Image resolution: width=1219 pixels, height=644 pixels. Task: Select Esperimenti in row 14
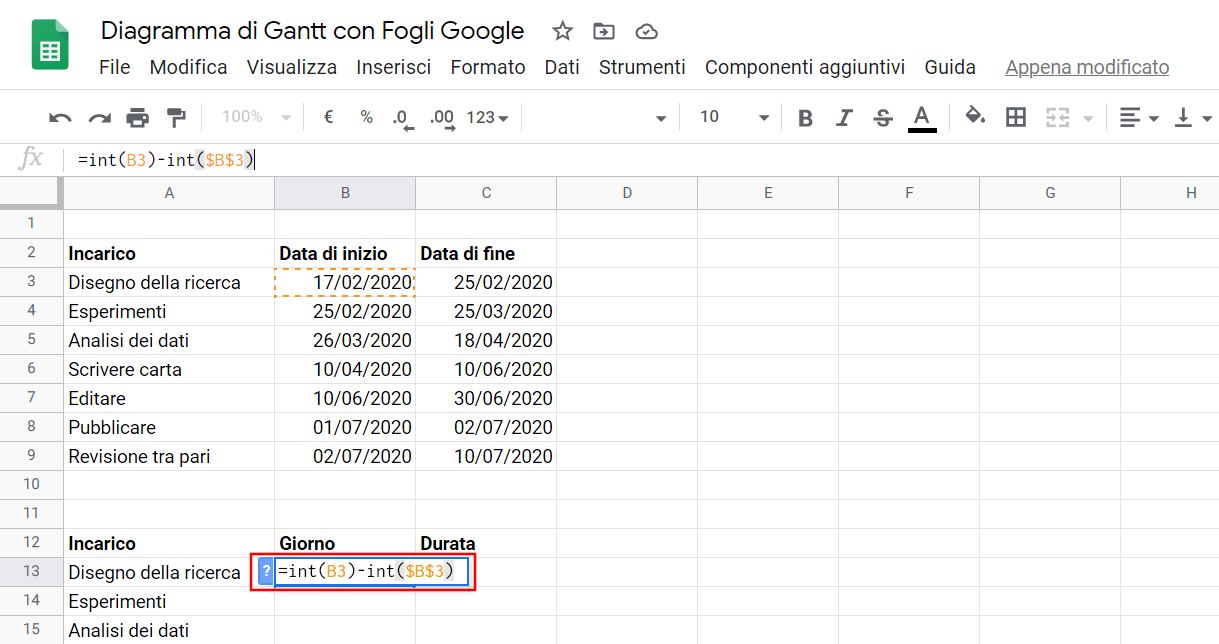click(169, 601)
